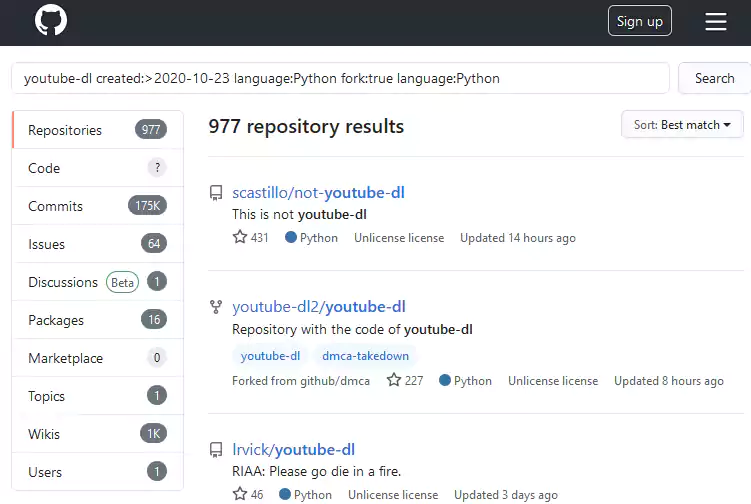Select the Discussions filter in sidebar
751x504 pixels.
point(98,282)
